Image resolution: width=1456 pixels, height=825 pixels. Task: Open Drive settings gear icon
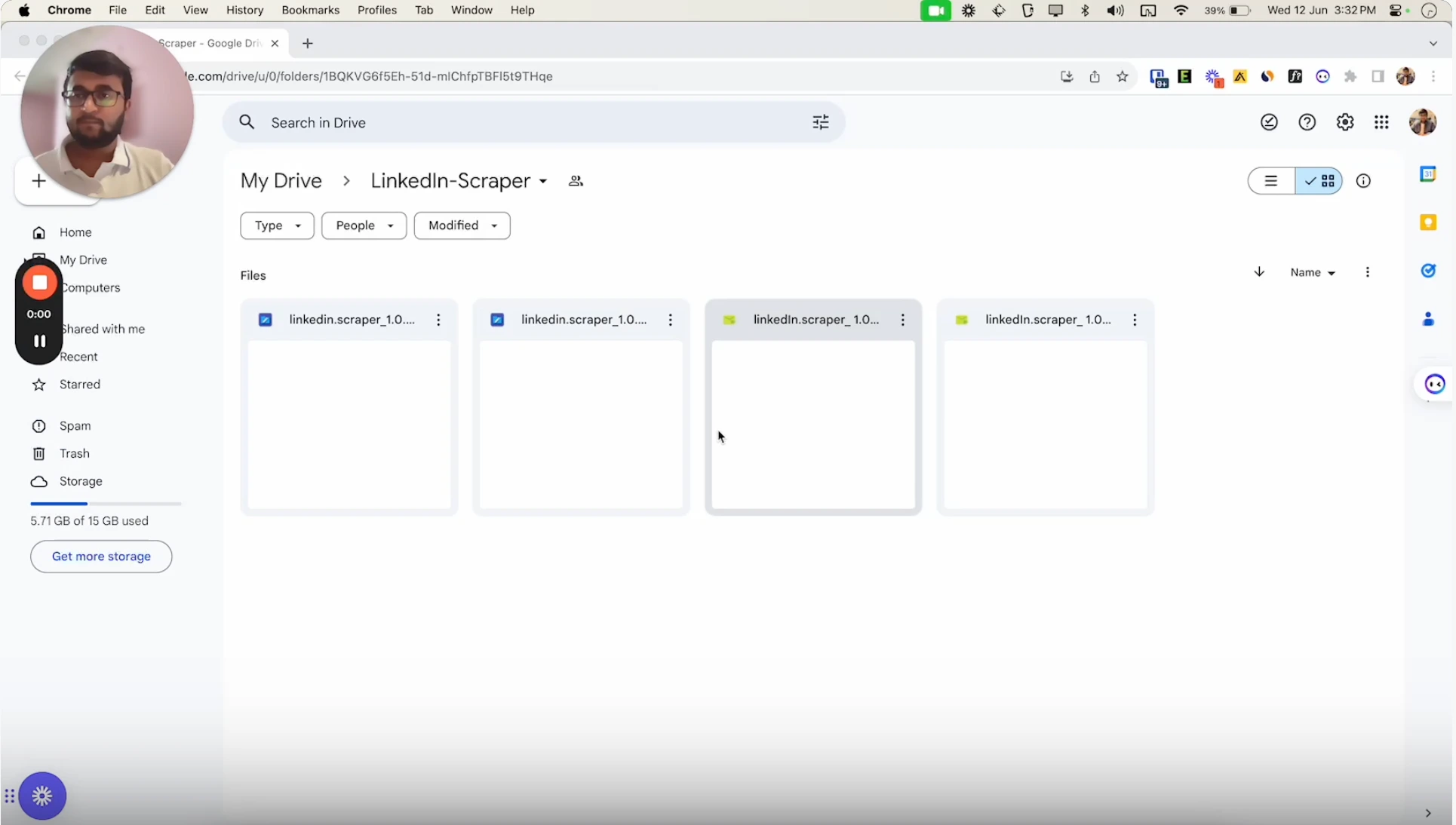point(1344,122)
